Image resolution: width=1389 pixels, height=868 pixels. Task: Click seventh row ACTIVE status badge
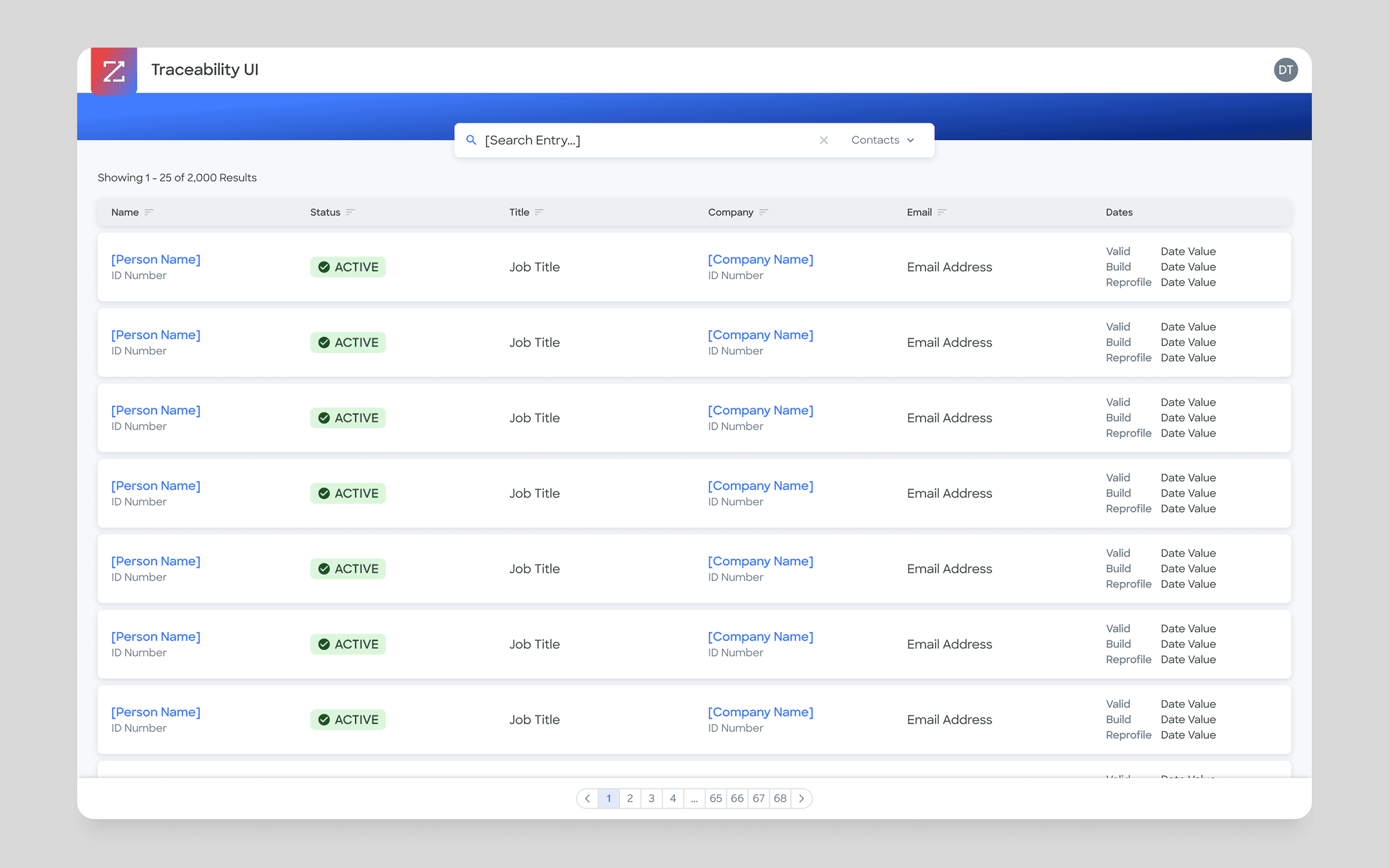pyautogui.click(x=348, y=719)
